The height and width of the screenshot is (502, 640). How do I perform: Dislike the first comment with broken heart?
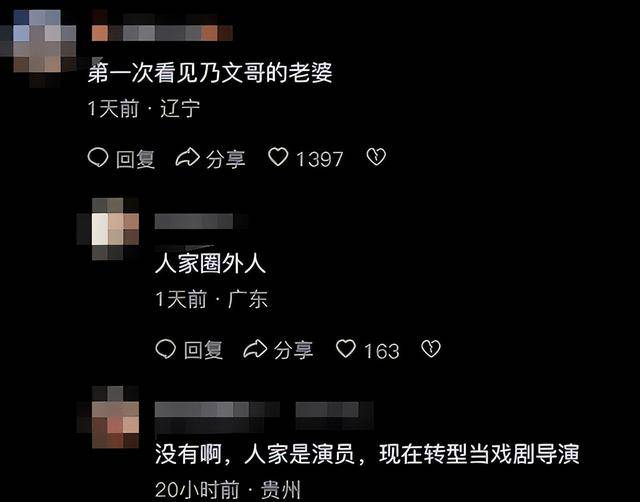pos(376,157)
